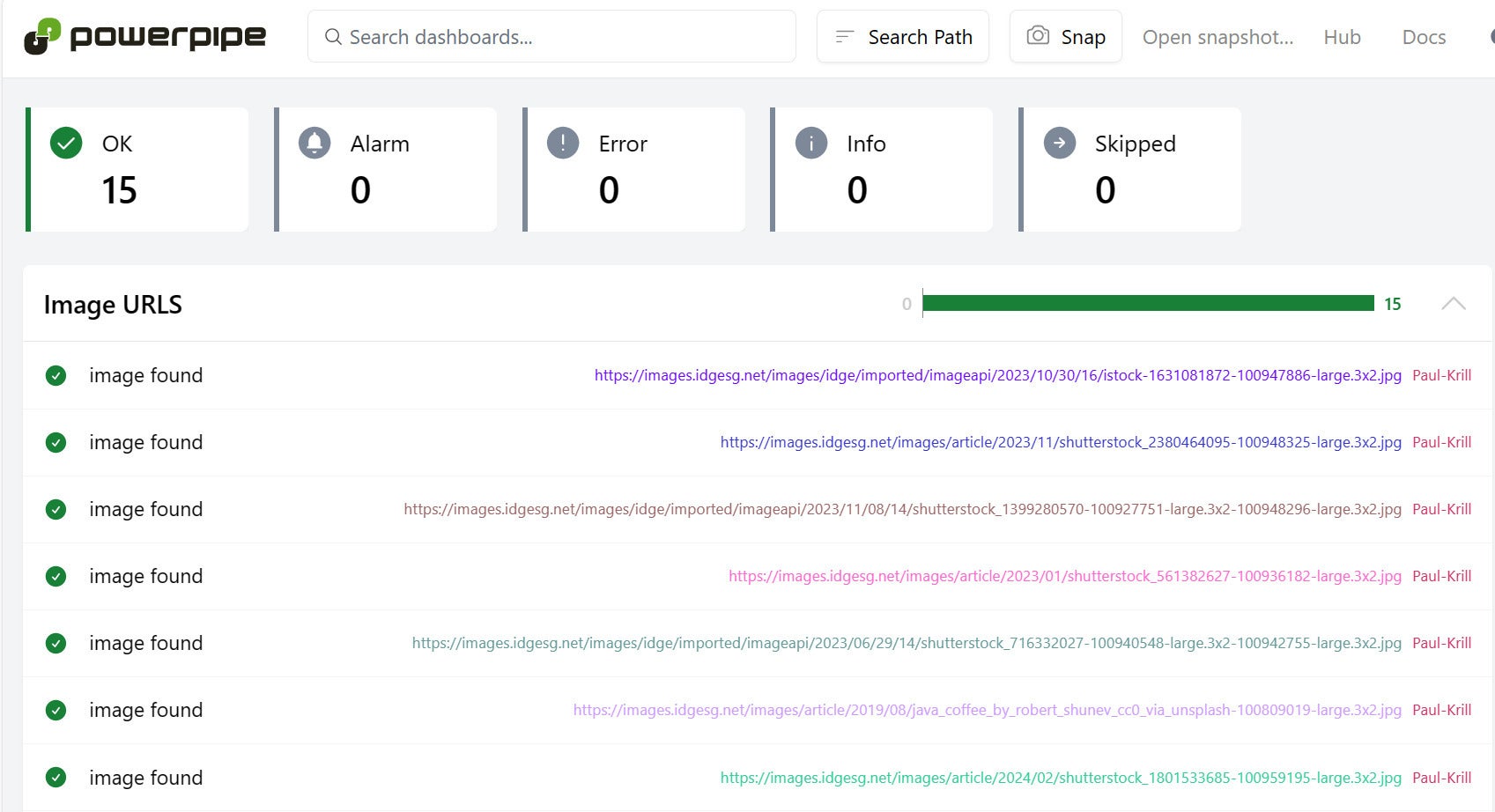Click Paul-Krill tag on java_coffee row

1441,710
